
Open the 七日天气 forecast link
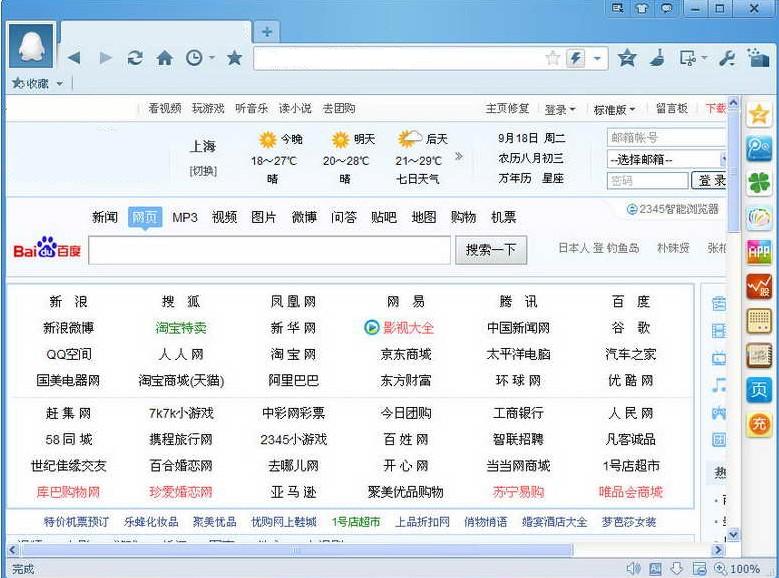pos(417,179)
